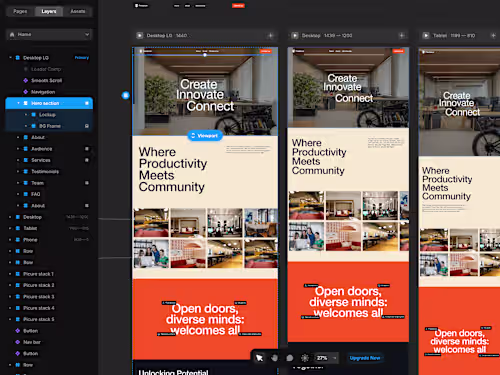Click the grid icon next to Picure stack 1
500x375 pixels.
[x=18, y=274]
